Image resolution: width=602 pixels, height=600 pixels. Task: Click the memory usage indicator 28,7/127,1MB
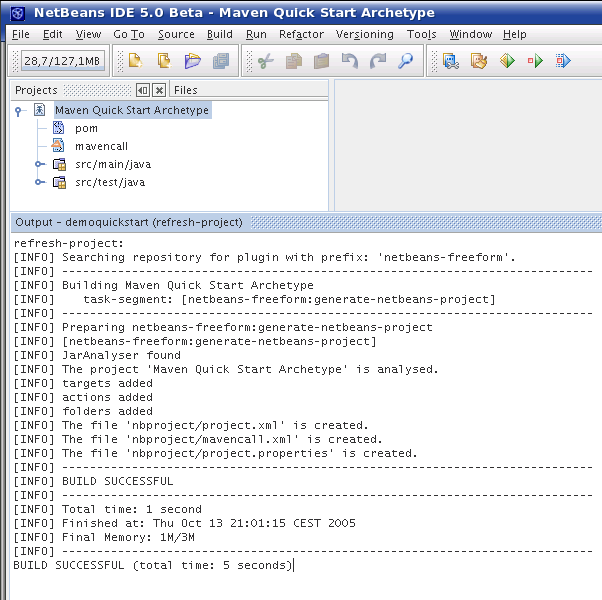[62, 61]
